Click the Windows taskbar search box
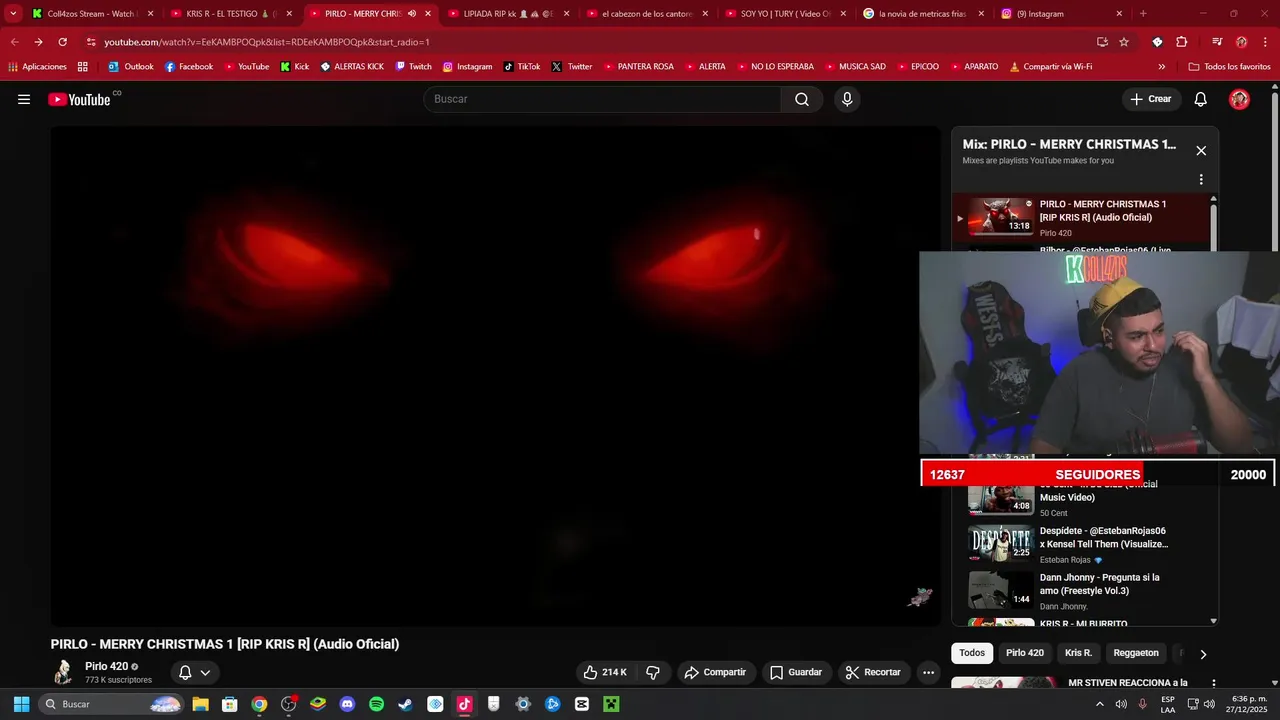The image size is (1280, 720). [111, 704]
